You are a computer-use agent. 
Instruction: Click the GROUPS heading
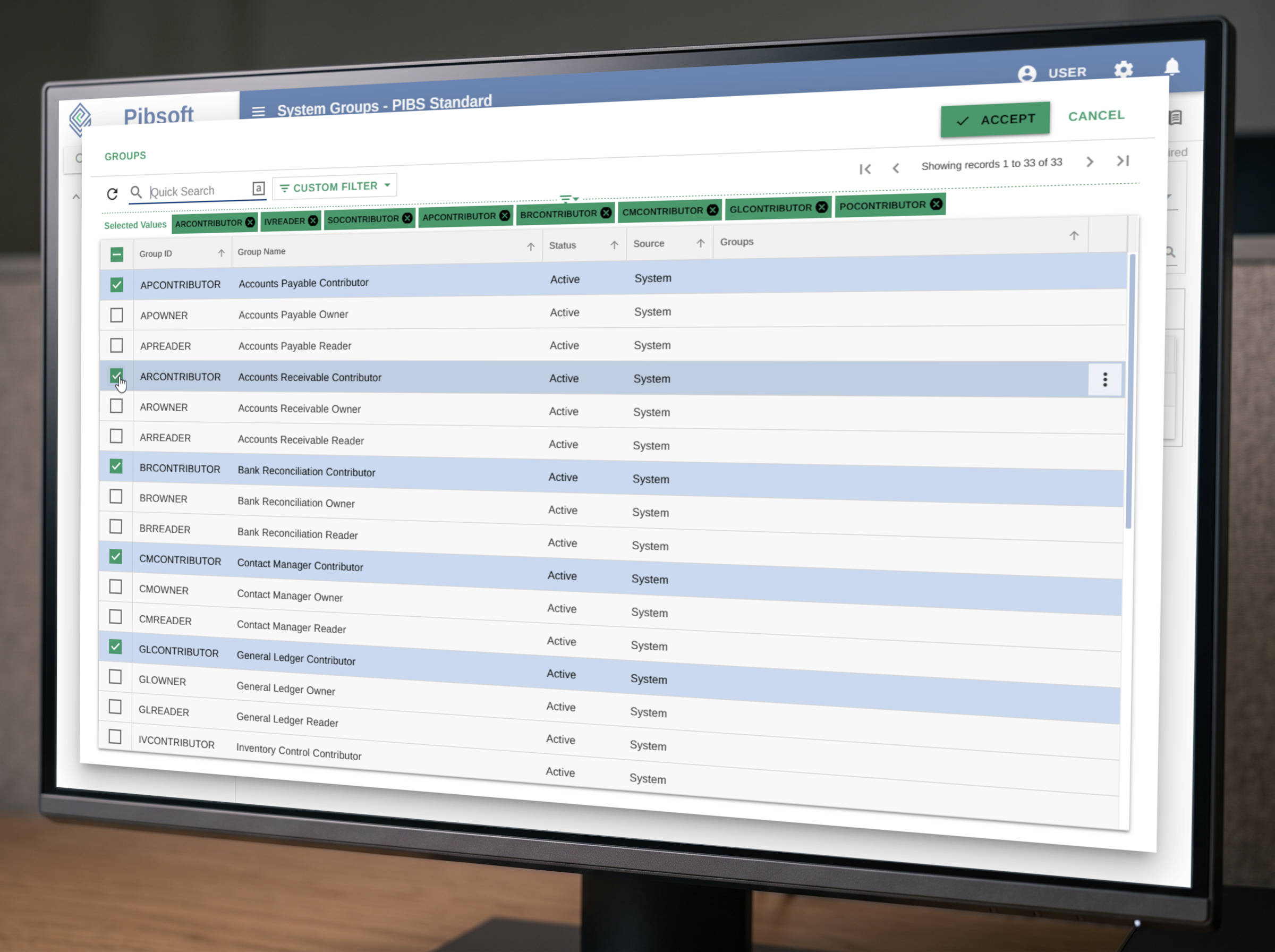(125, 156)
